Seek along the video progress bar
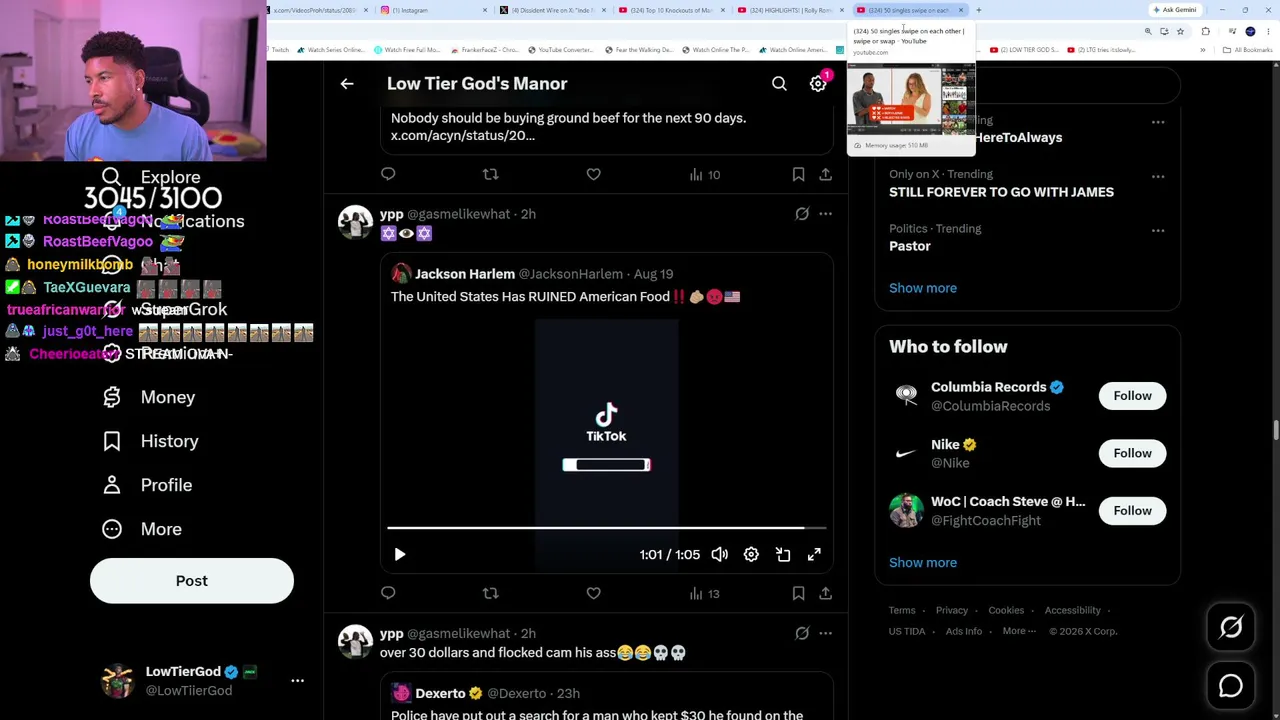The image size is (1280, 720). tap(606, 527)
